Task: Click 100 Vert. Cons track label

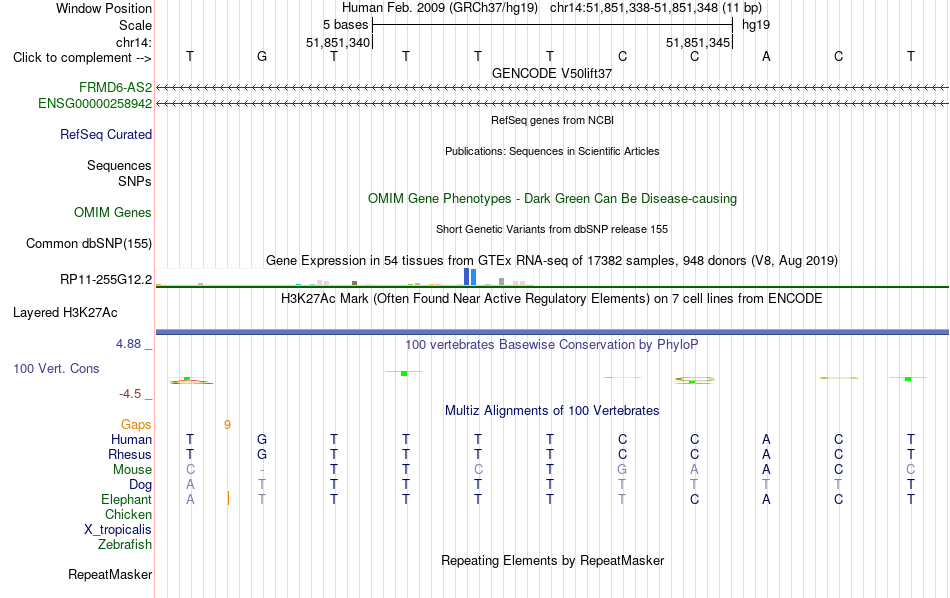Action: pos(56,368)
